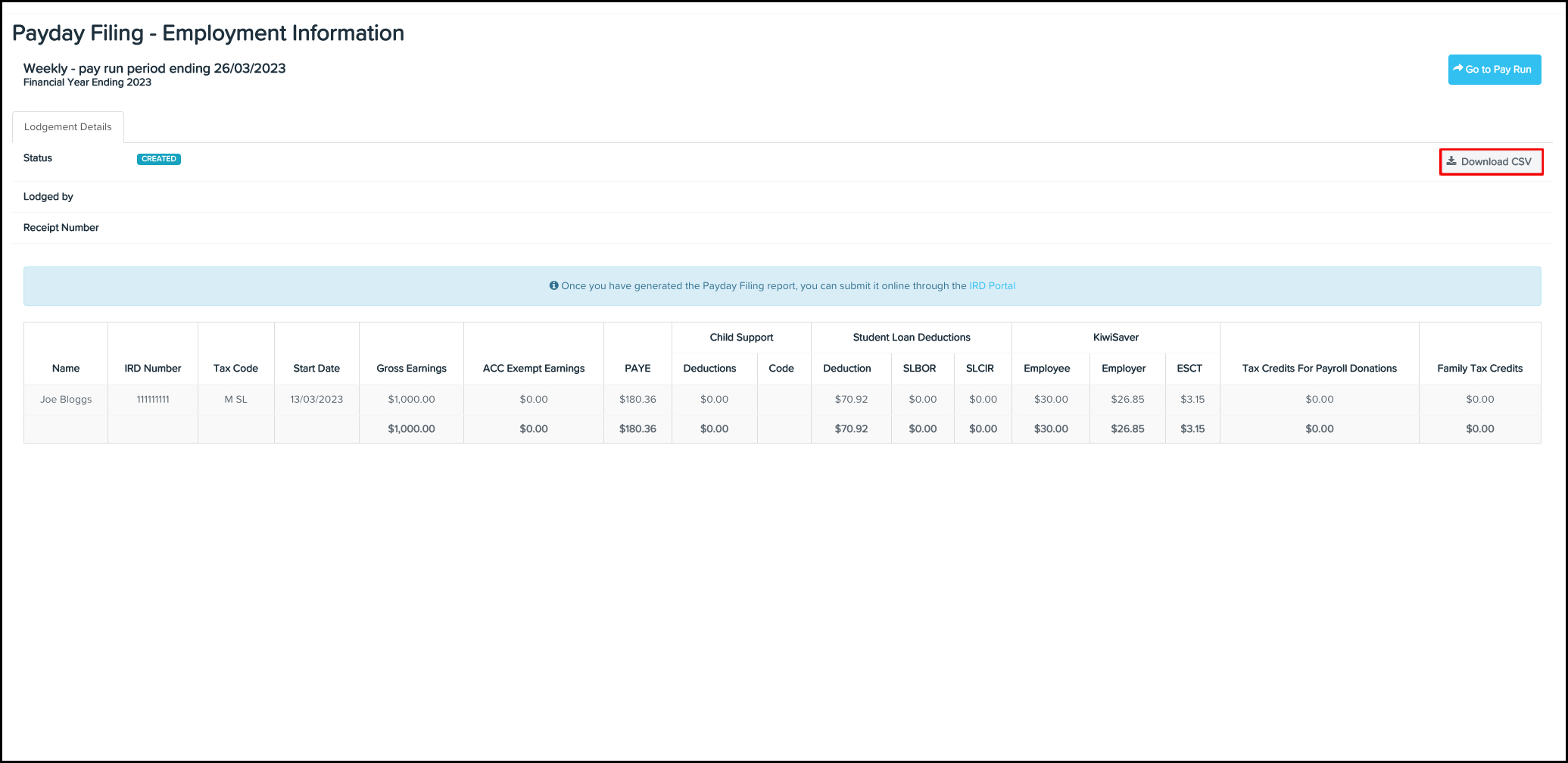This screenshot has width=1568, height=763.
Task: Open Go to Pay Run button
Action: (1495, 70)
